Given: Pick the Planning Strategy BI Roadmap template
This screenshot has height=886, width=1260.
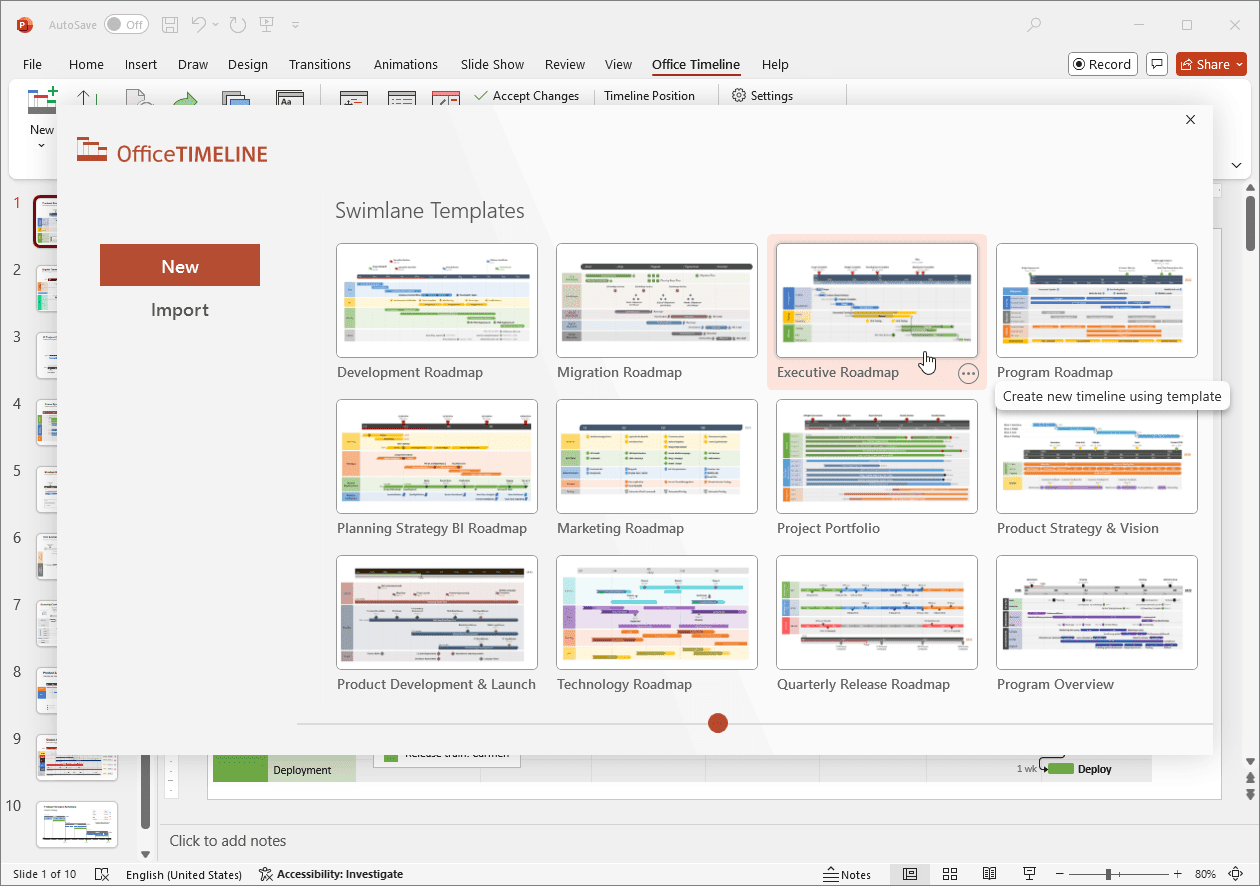Looking at the screenshot, I should (x=437, y=457).
